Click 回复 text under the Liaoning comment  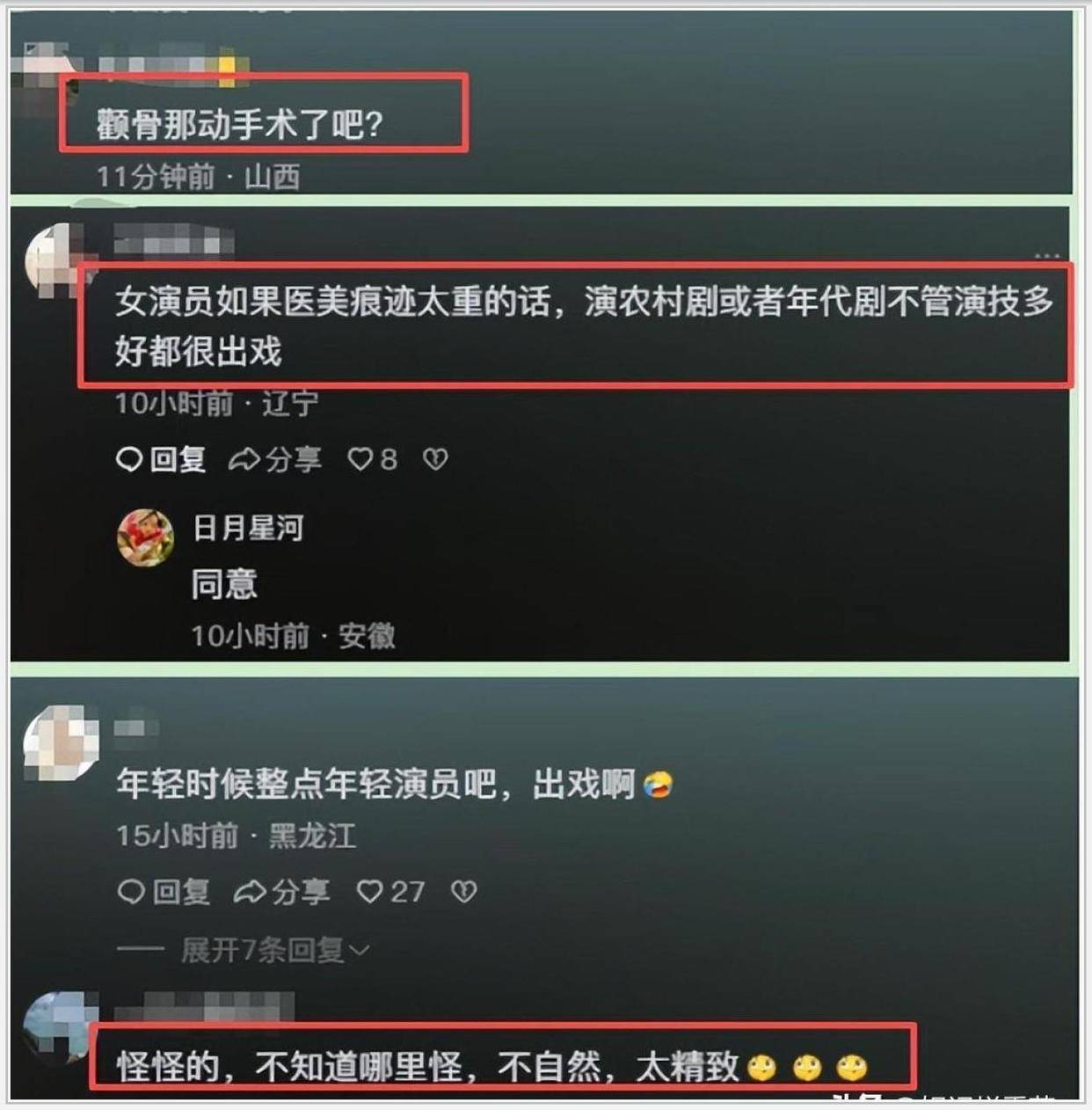178,459
